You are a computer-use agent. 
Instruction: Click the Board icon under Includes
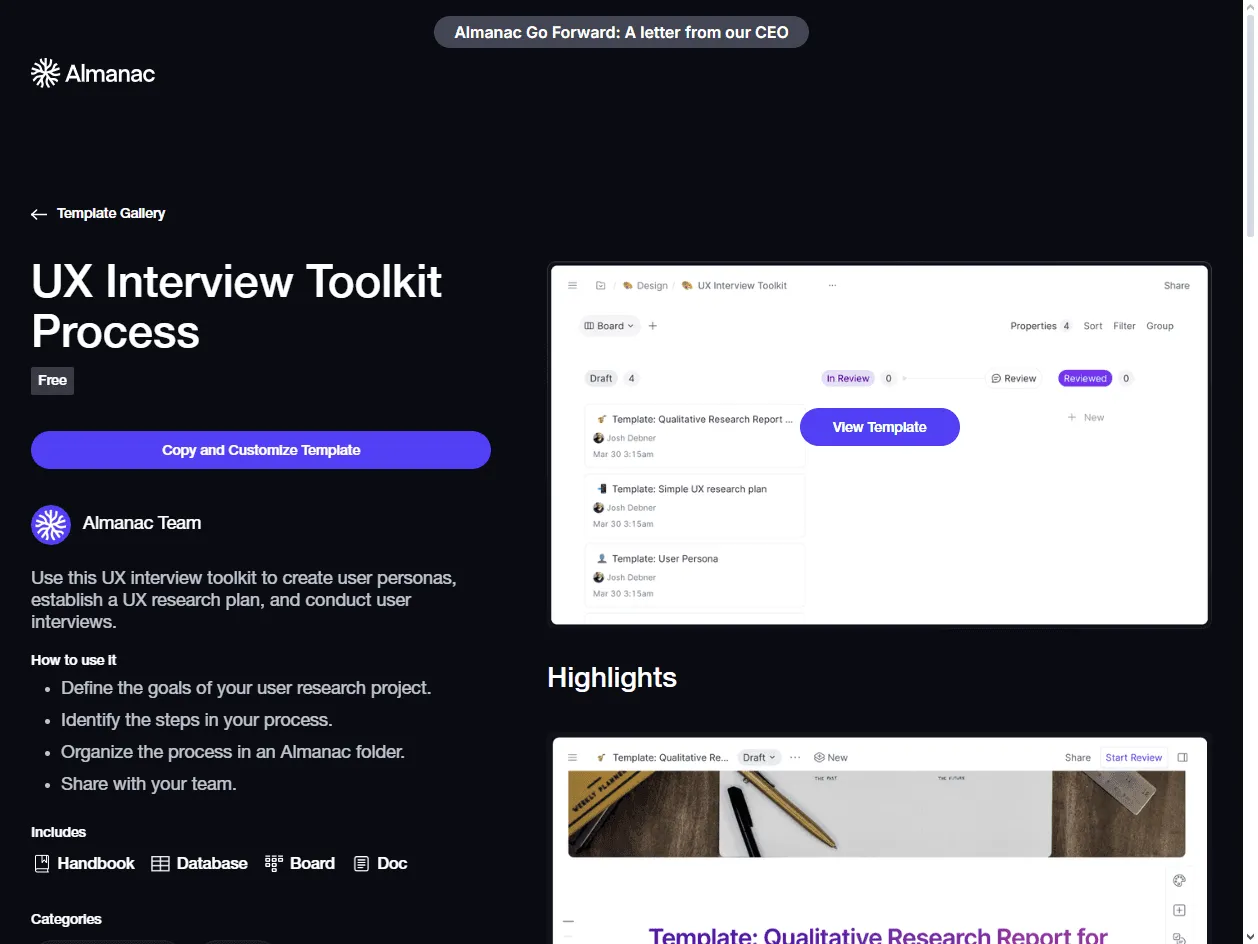click(274, 863)
